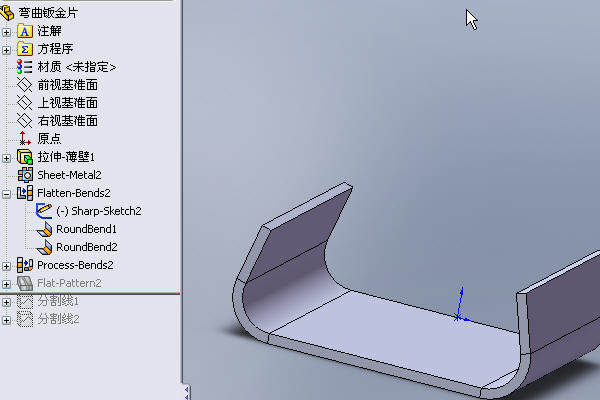Select RoundBend1 label in tree
The image size is (600, 400).
(86, 229)
